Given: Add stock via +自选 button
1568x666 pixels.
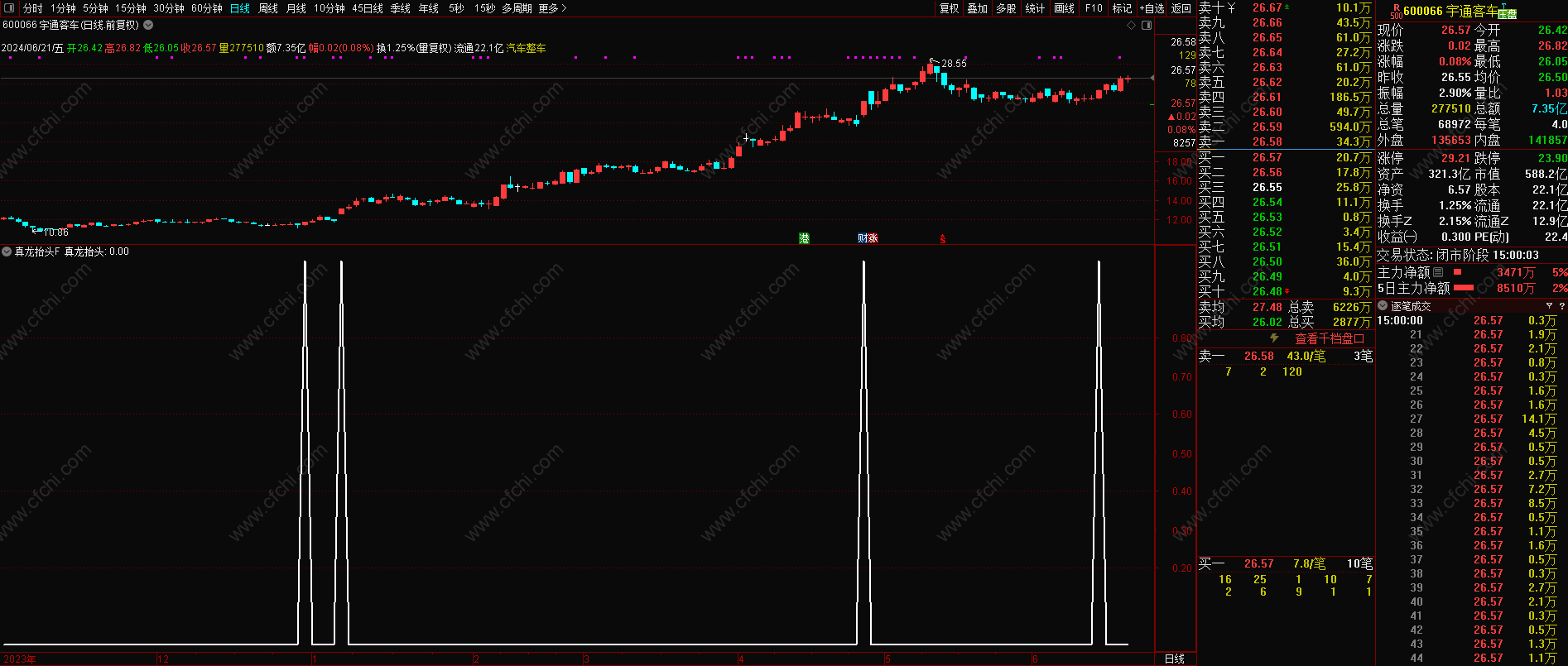Looking at the screenshot, I should tap(1152, 8).
